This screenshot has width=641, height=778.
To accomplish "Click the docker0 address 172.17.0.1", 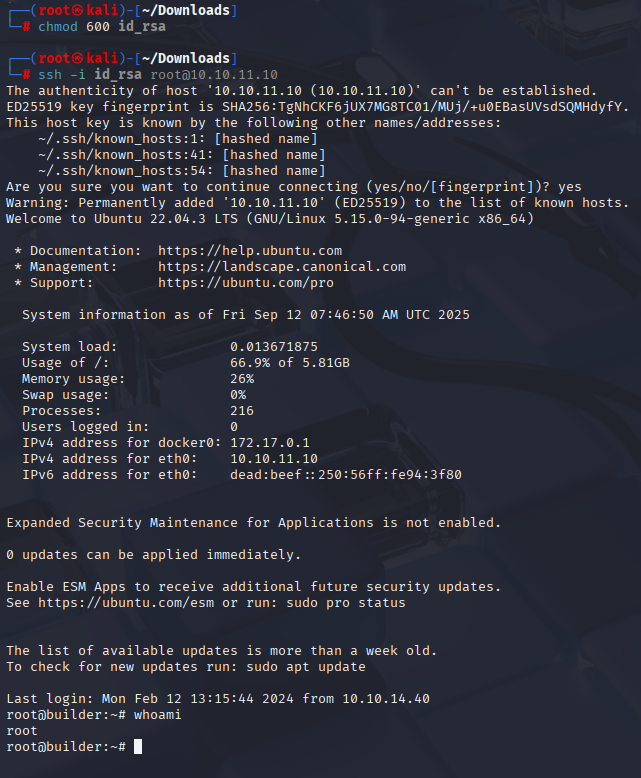I will click(269, 443).
